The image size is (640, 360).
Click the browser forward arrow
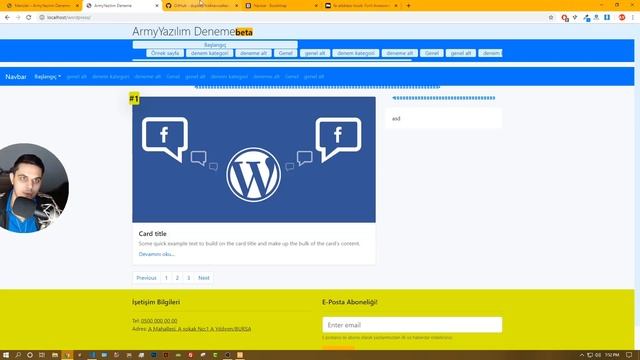pos(18,18)
